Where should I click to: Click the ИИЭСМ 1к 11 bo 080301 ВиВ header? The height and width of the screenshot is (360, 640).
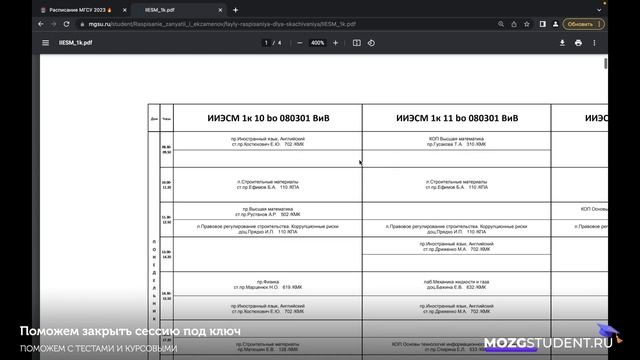click(457, 118)
